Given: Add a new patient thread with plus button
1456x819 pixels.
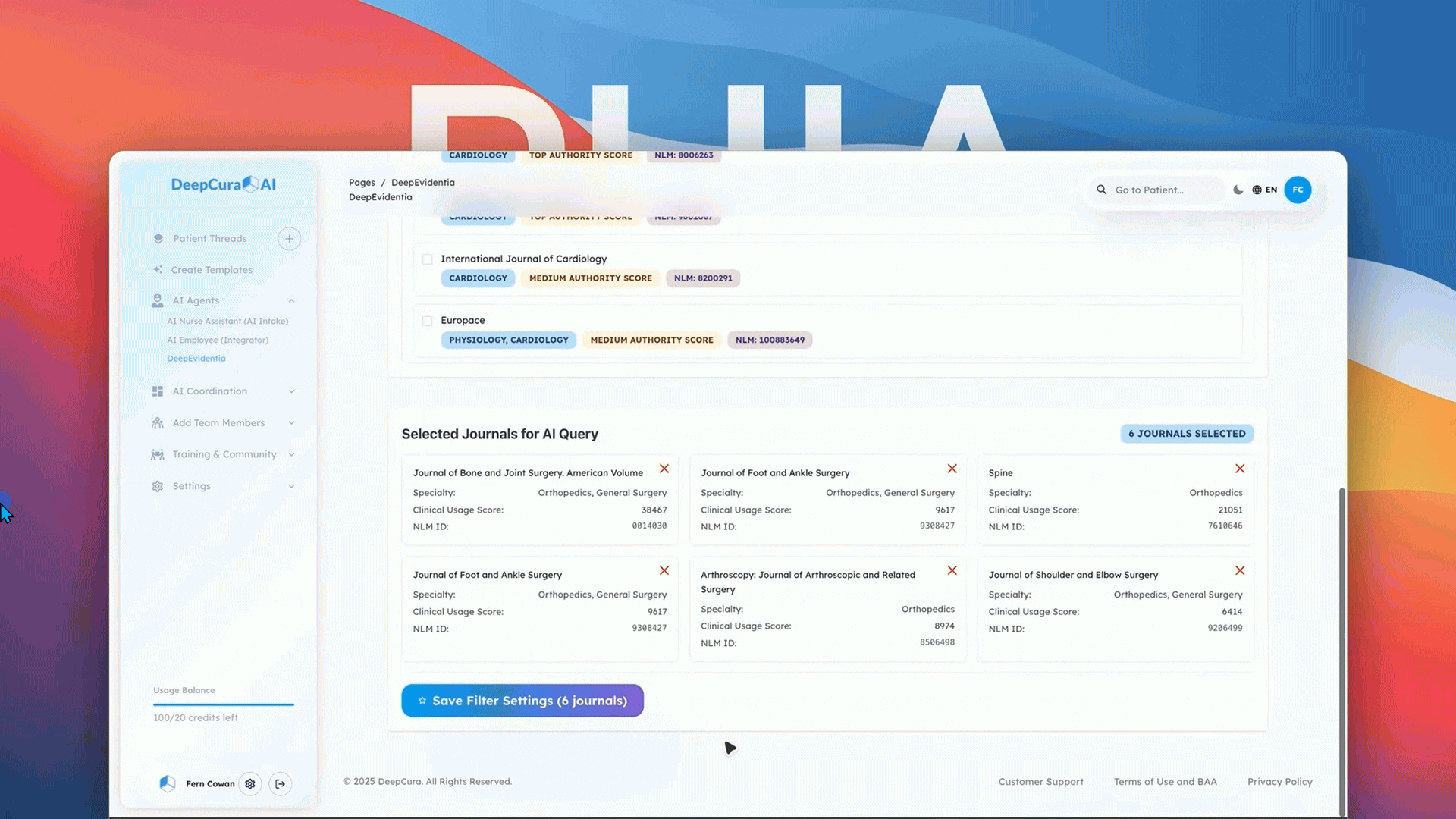Looking at the screenshot, I should pos(289,239).
